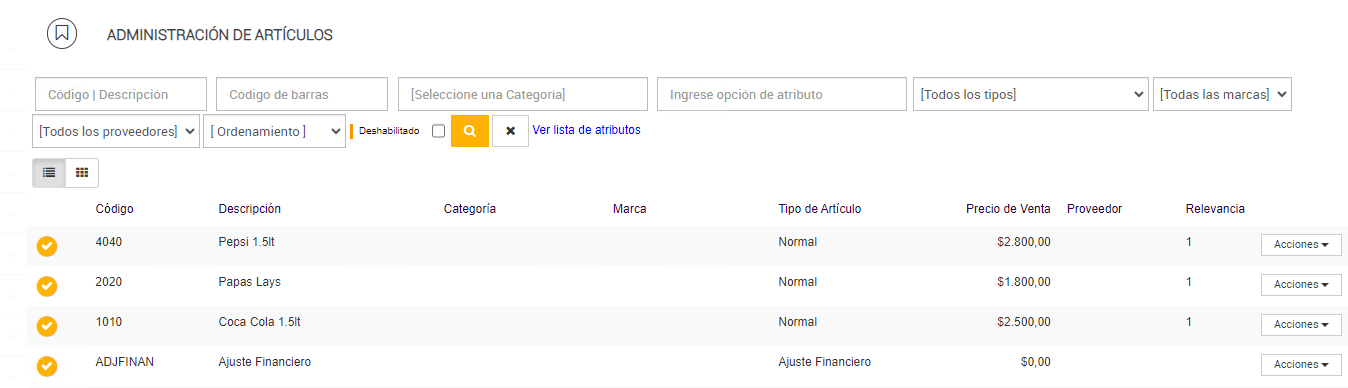The width and height of the screenshot is (1348, 388).
Task: Toggle the Deshabilitado checkbox
Action: tap(438, 131)
